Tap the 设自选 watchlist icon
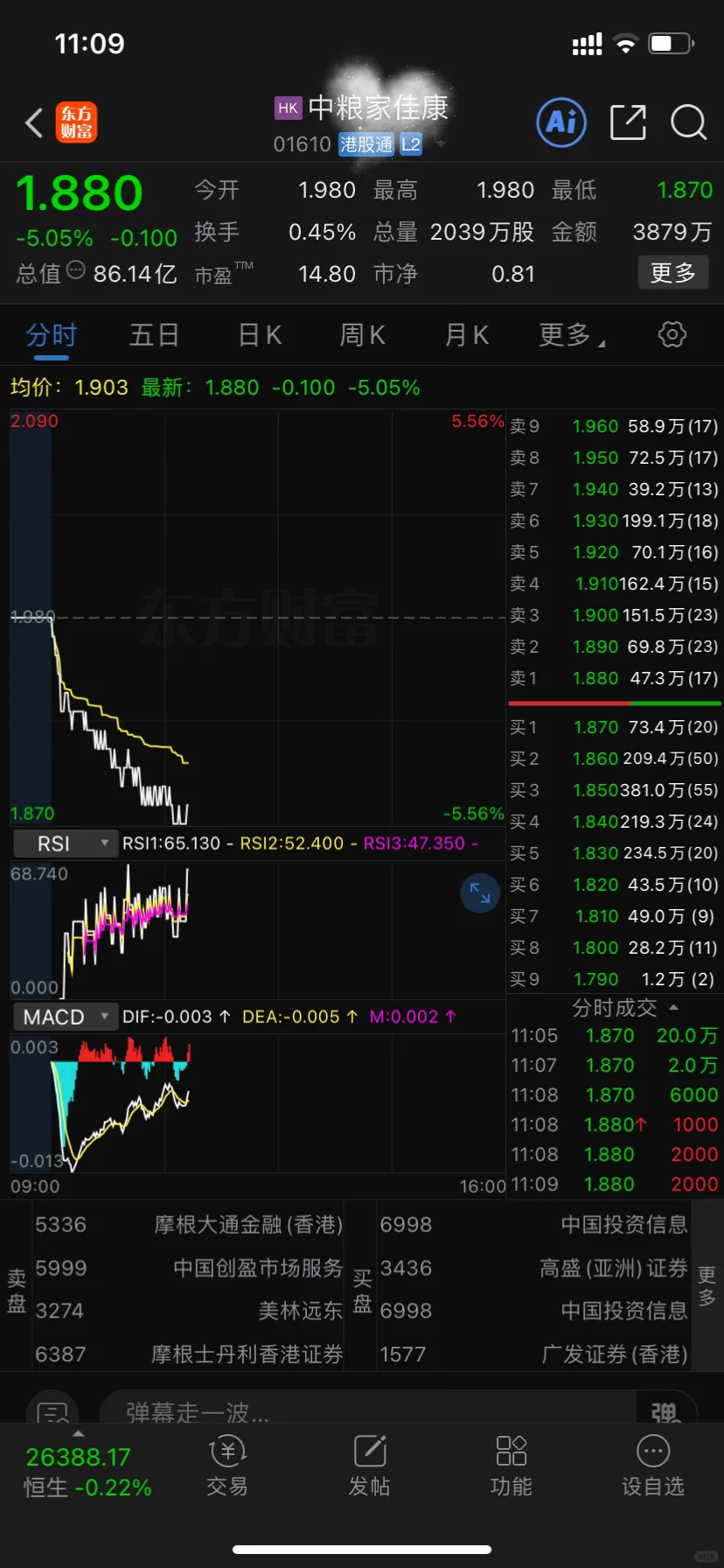The image size is (724, 1568). pos(653,1466)
